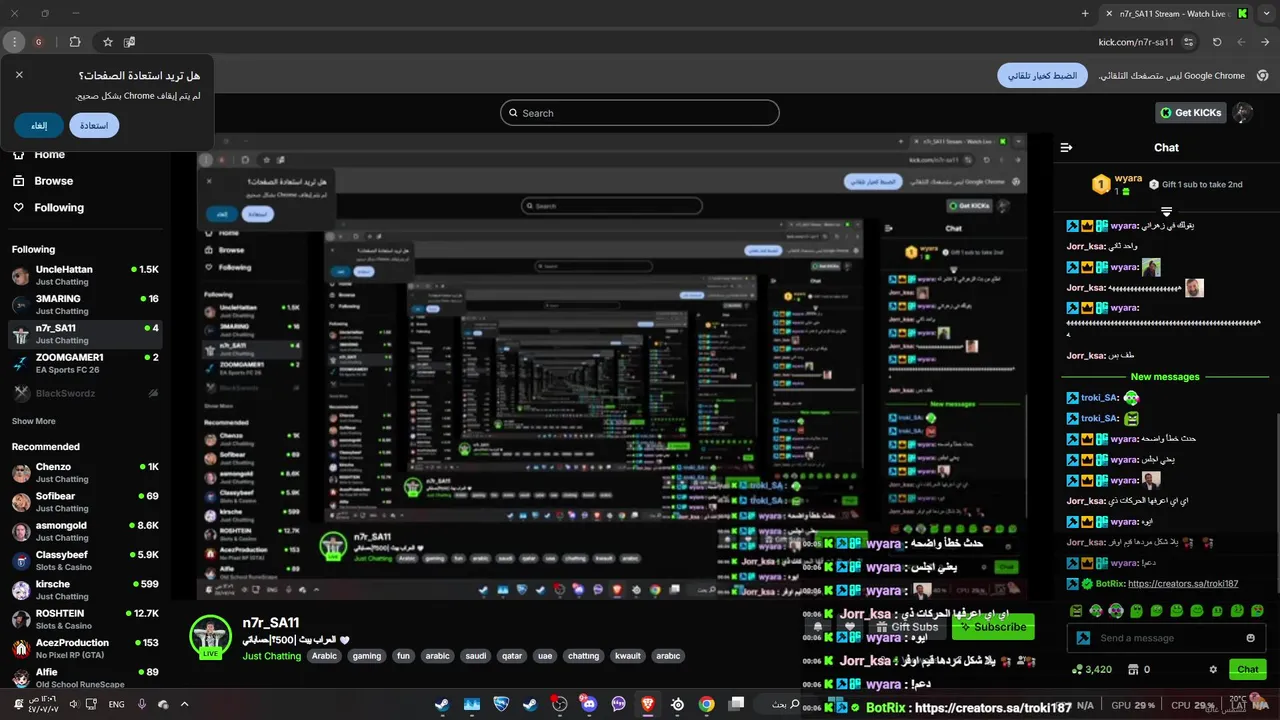Open the recommended asmongold channel
Image resolution: width=1280 pixels, height=720 pixels.
click(x=85, y=531)
